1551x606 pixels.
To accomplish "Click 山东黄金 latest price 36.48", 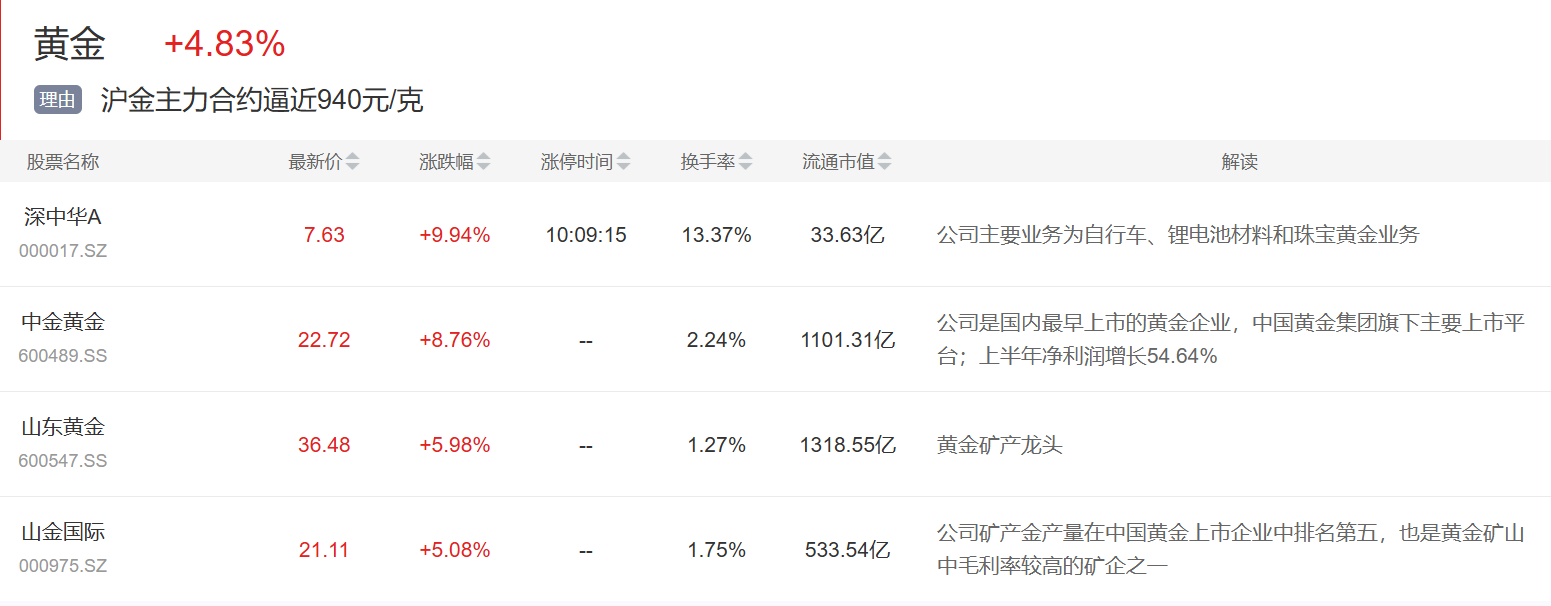I will pos(324,445).
